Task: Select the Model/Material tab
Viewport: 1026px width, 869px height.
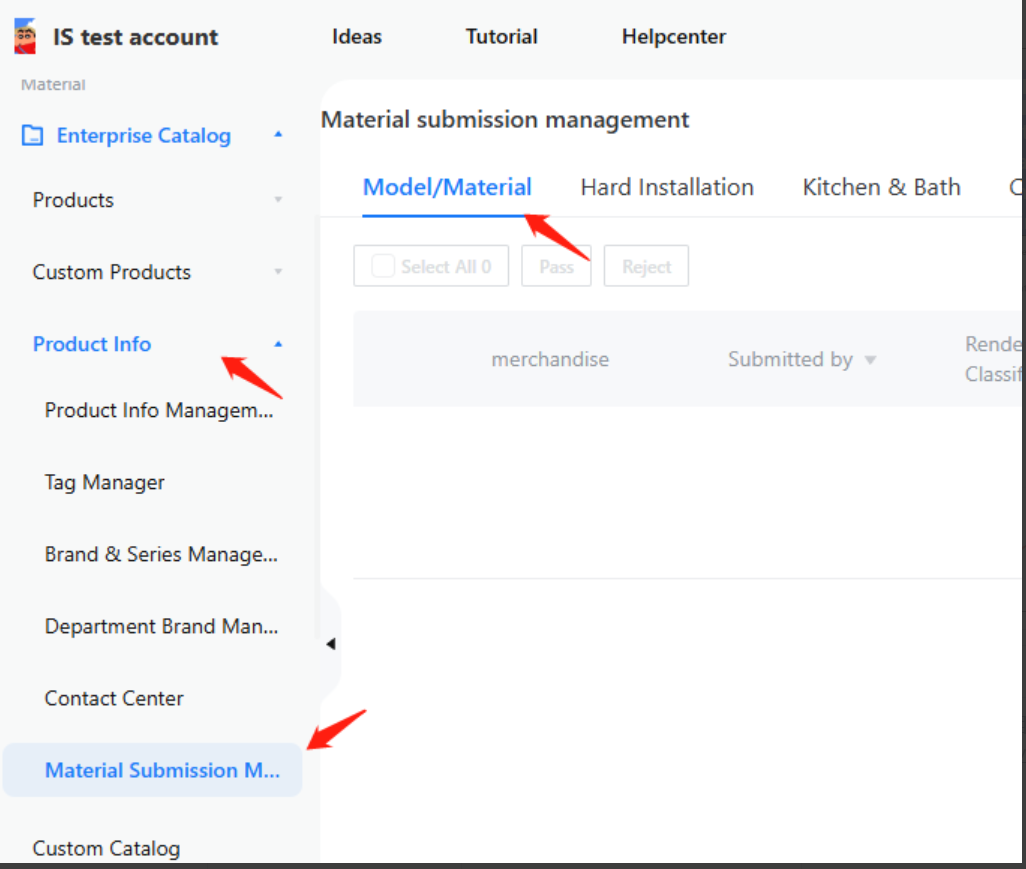Action: [x=447, y=187]
